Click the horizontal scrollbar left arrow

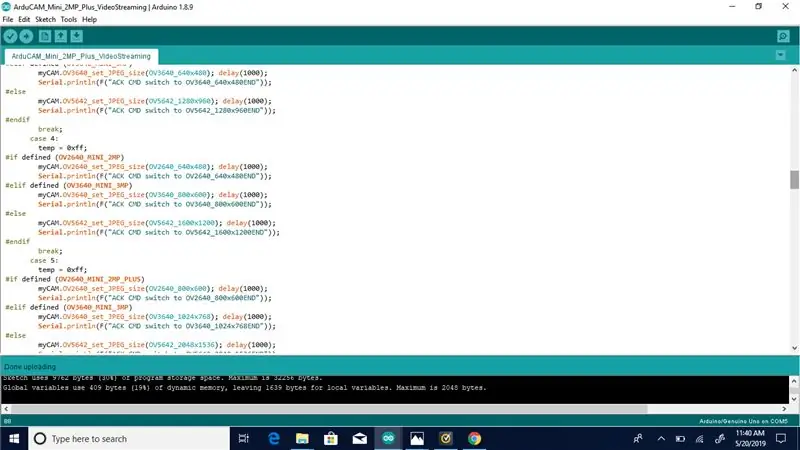(x=6, y=409)
